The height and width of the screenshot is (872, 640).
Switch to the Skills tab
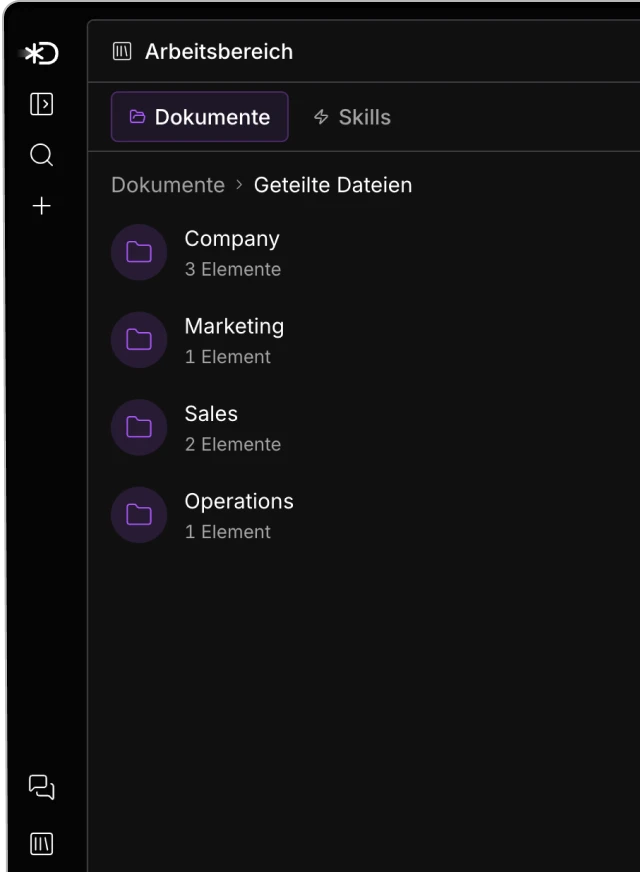point(352,117)
